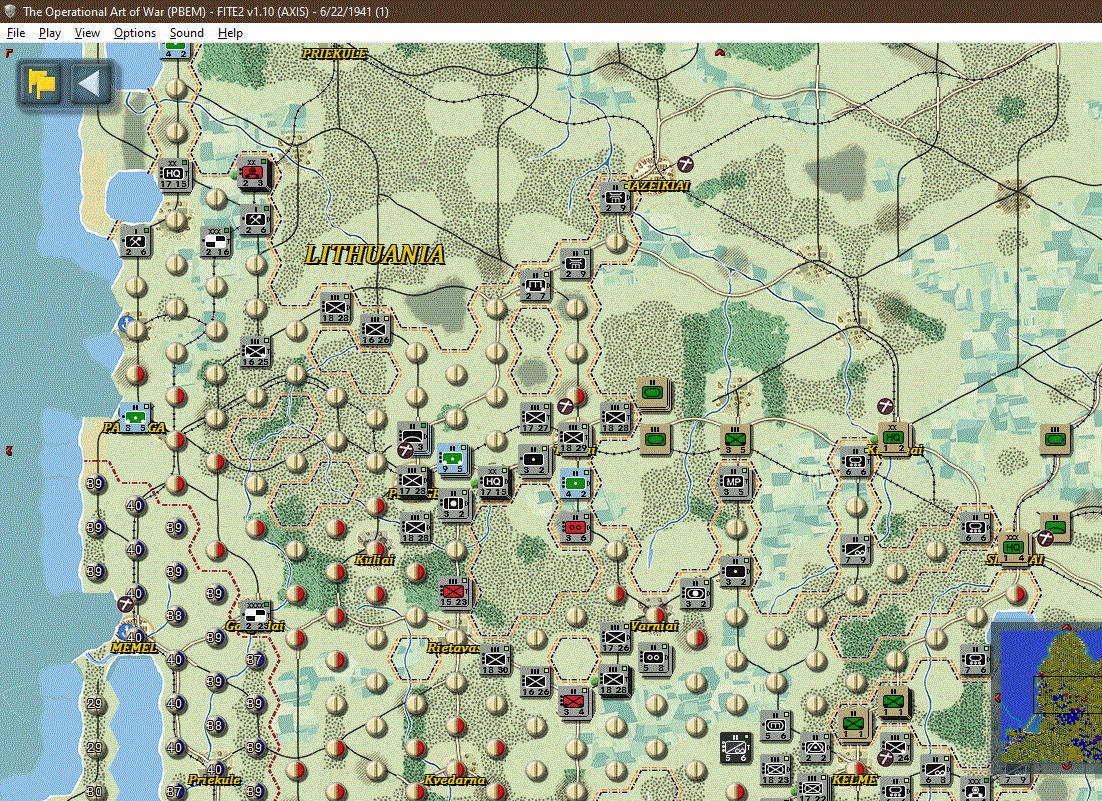Click the red scroll arrow at map's top edge
1102x801 pixels.
720,52
